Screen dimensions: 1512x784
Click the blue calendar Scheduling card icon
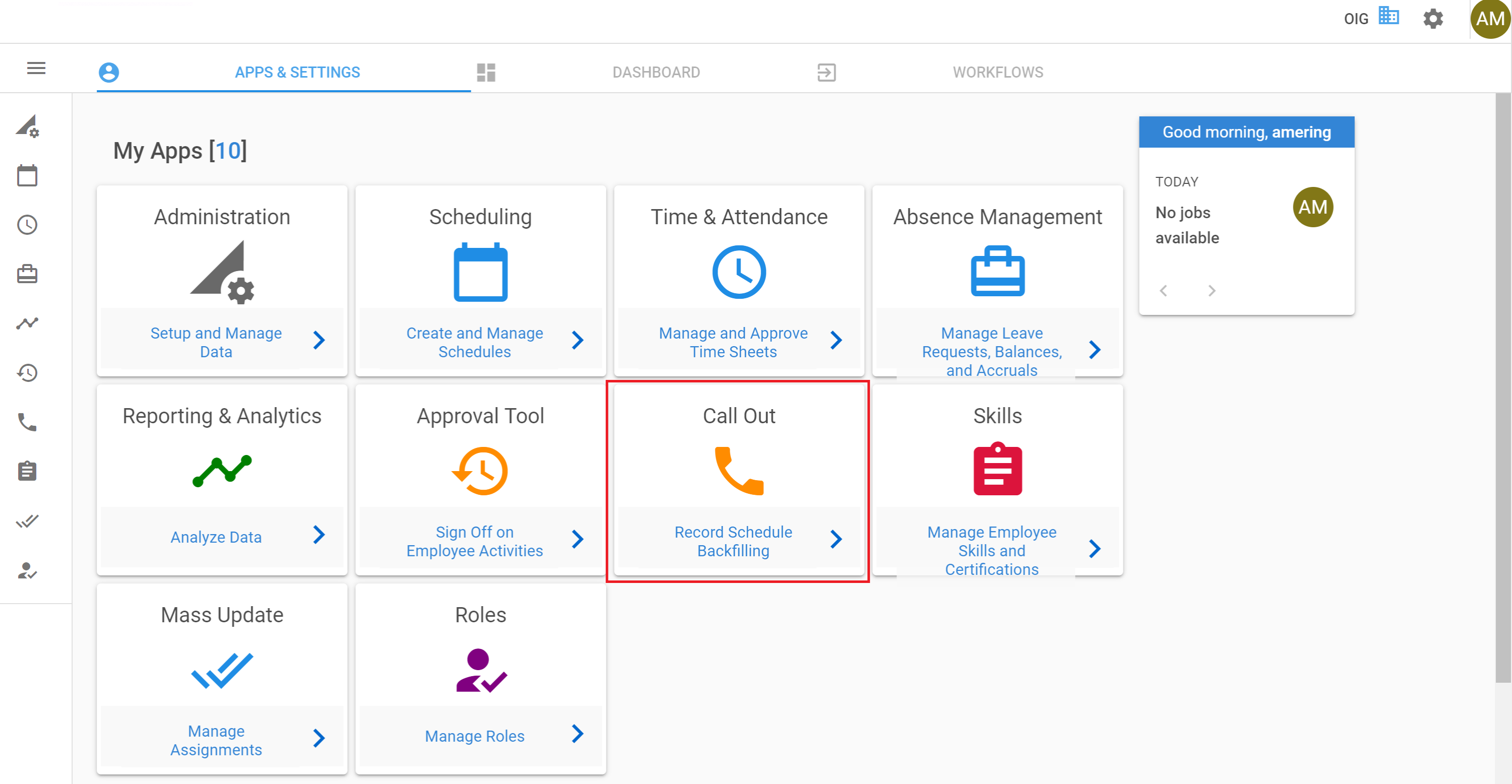click(480, 272)
